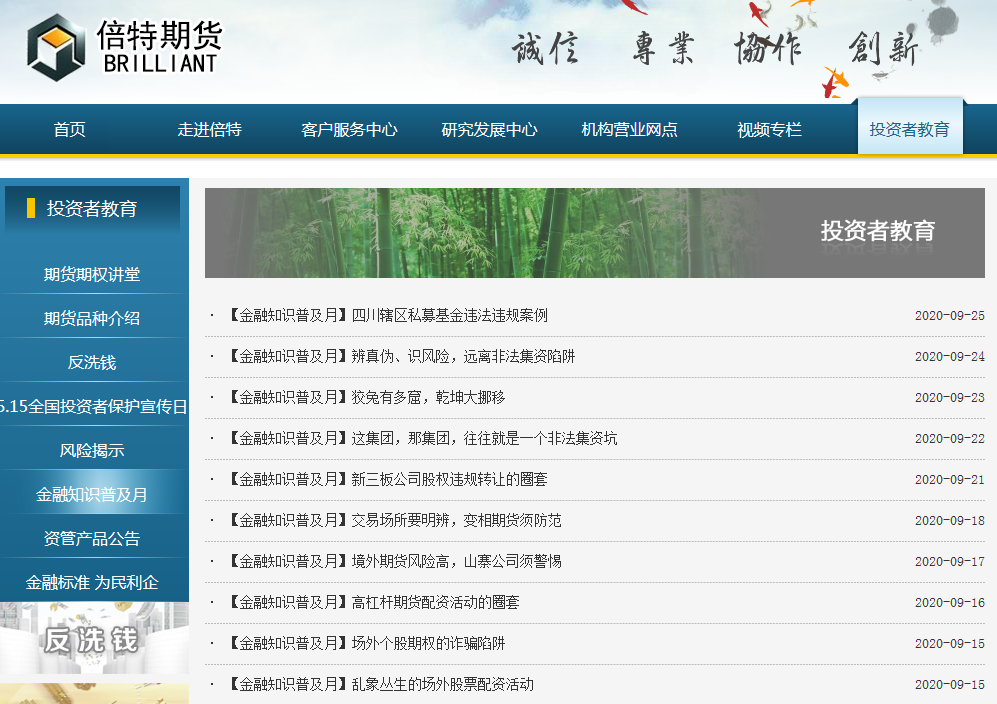997x704 pixels.
Task: Open 期货期权讲堂 in the sidebar
Action: (92, 275)
